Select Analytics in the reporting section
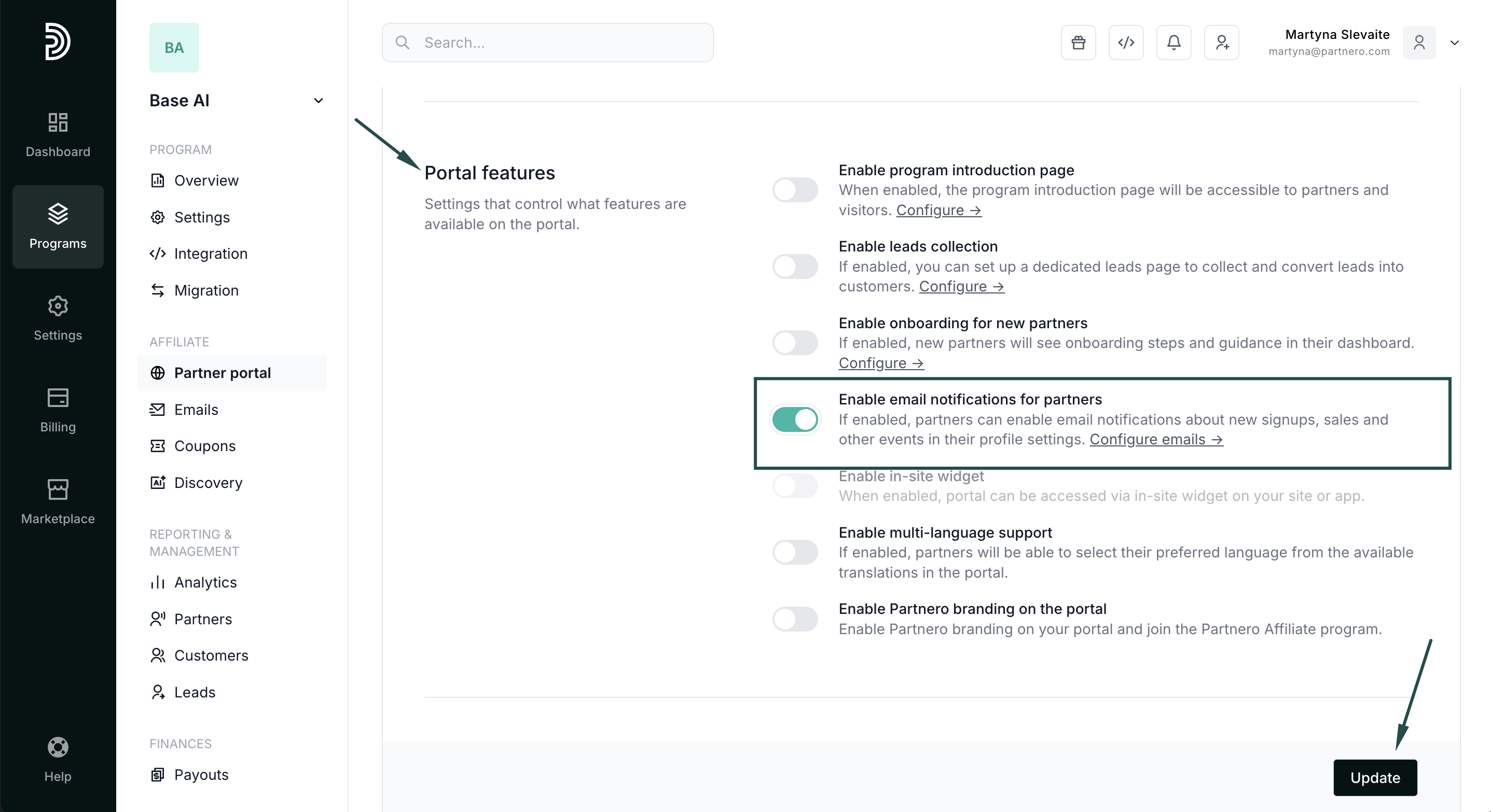 pos(205,582)
